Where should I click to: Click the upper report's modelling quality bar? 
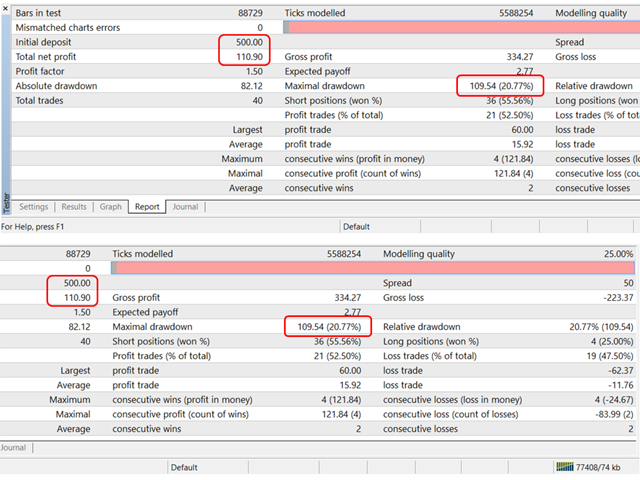click(x=461, y=27)
